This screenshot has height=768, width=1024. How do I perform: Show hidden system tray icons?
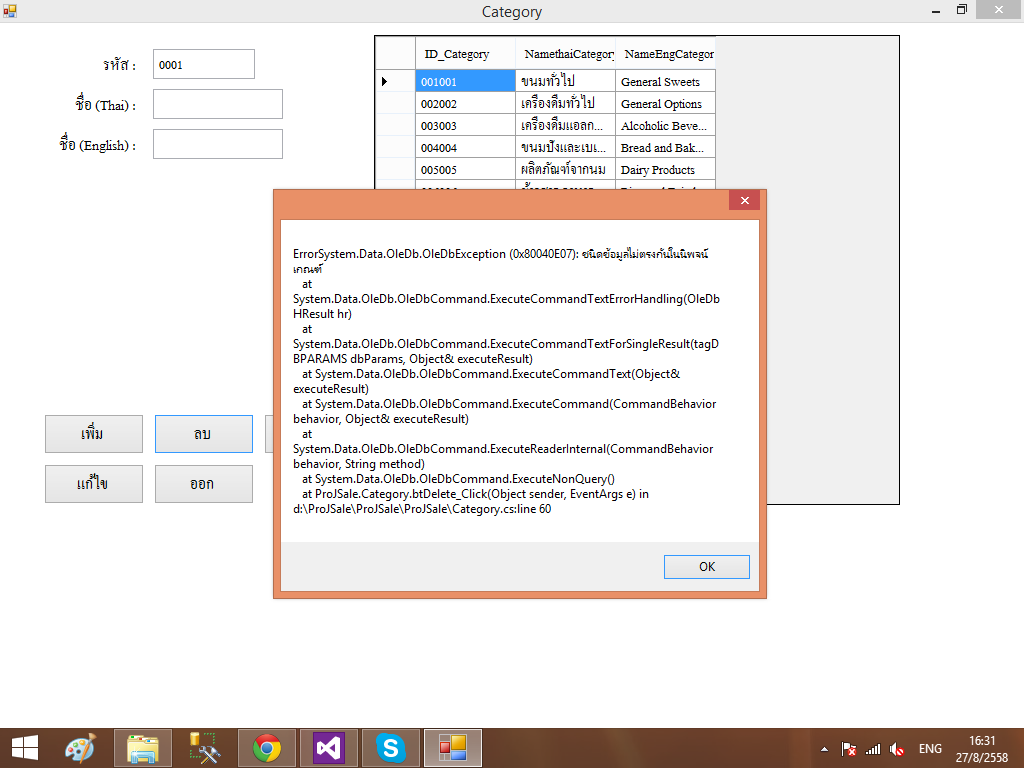tap(824, 750)
